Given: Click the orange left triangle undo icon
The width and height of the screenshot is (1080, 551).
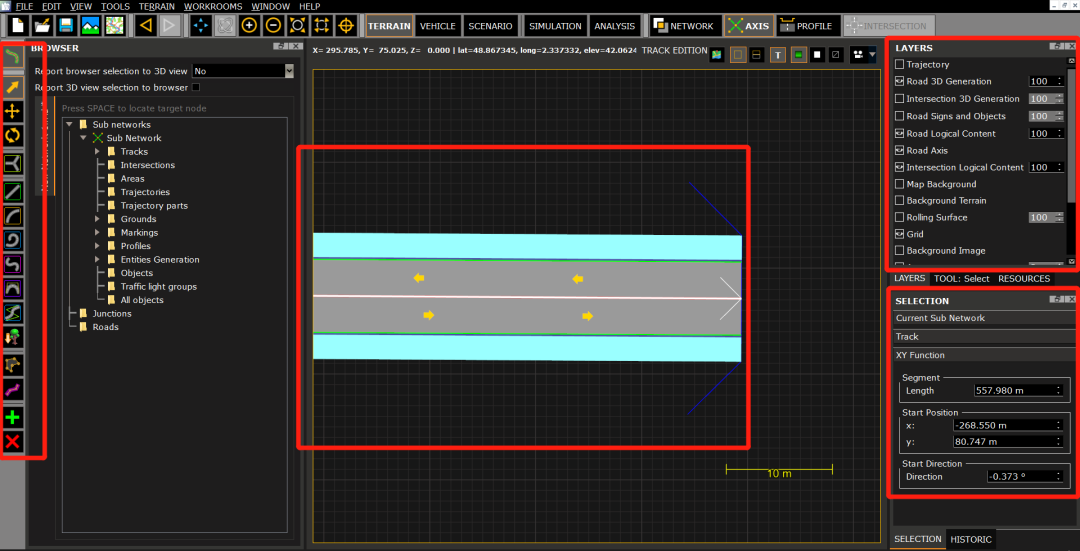Looking at the screenshot, I should coord(145,26).
